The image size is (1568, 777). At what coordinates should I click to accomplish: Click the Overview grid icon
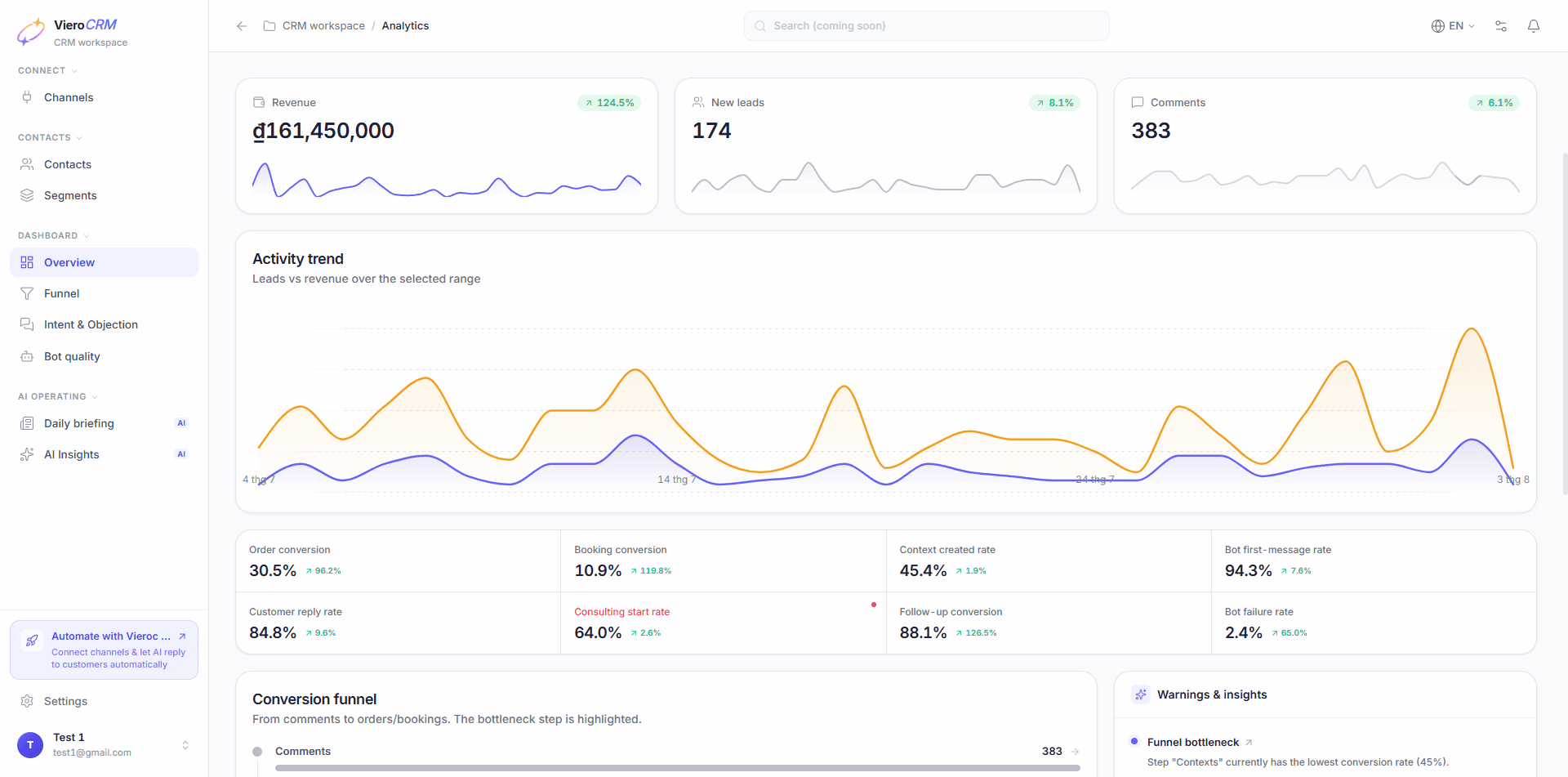tap(27, 262)
